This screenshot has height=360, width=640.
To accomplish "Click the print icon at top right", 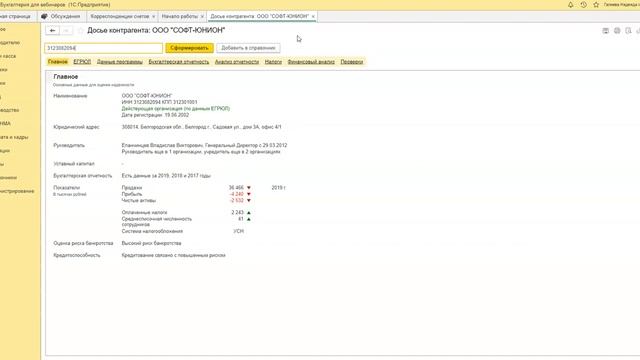I will (x=617, y=31).
